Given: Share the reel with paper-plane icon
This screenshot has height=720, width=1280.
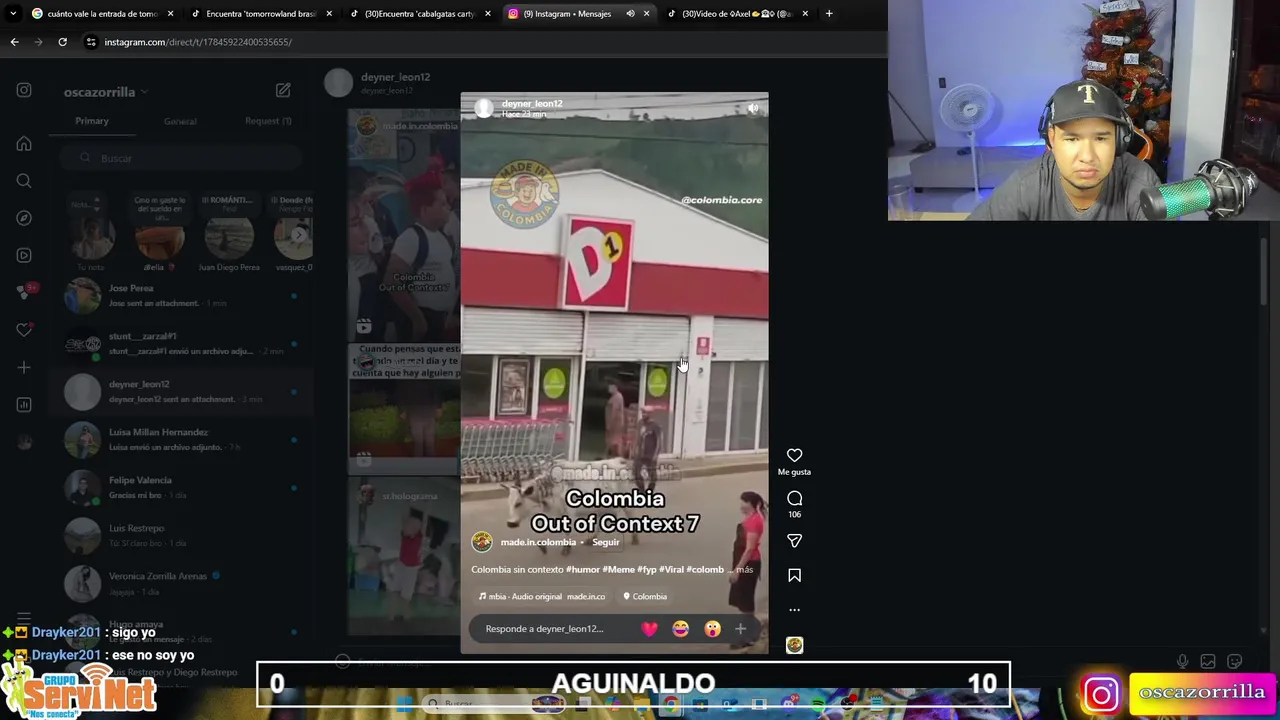Looking at the screenshot, I should (794, 540).
